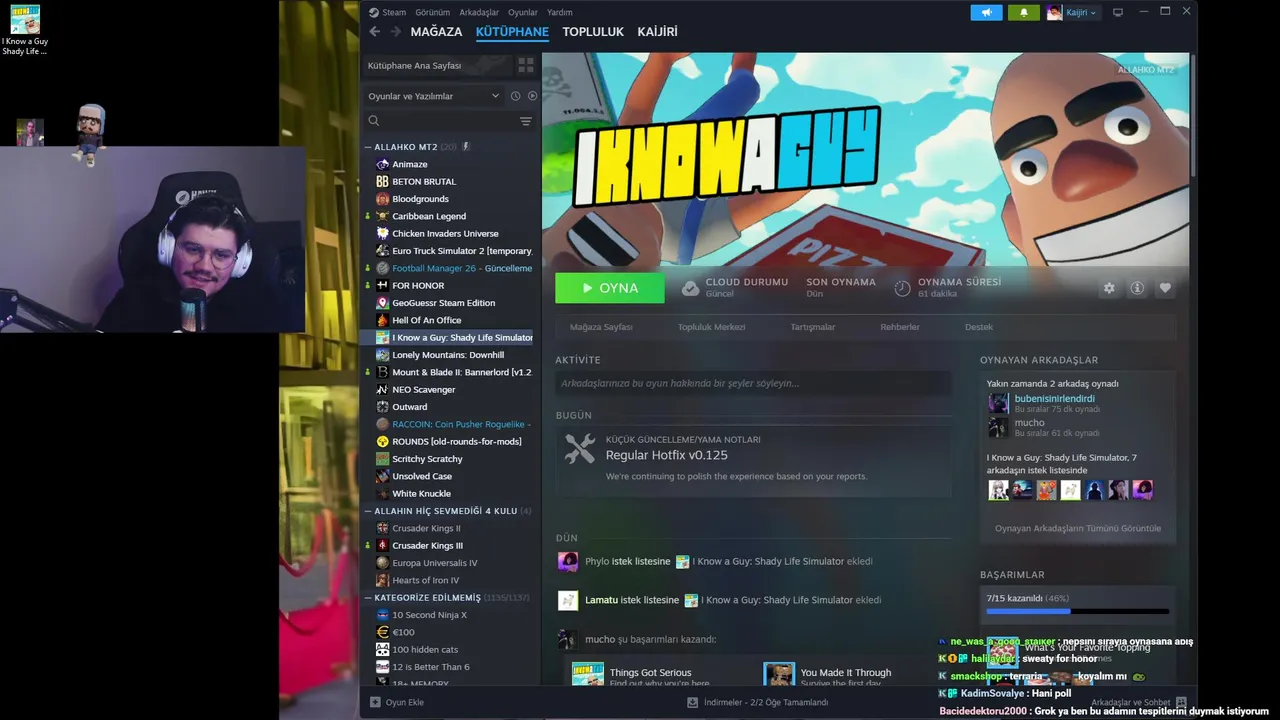
Task: Open the Destek link
Action: (979, 327)
